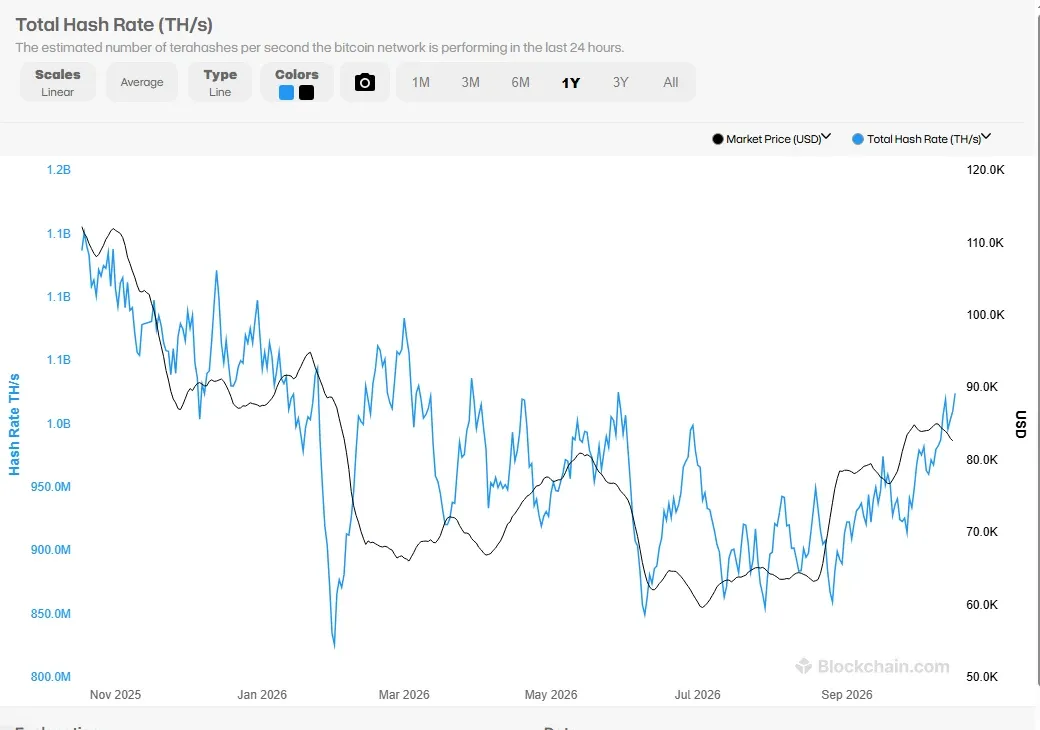
Task: Select the 6M time range
Action: coord(520,82)
